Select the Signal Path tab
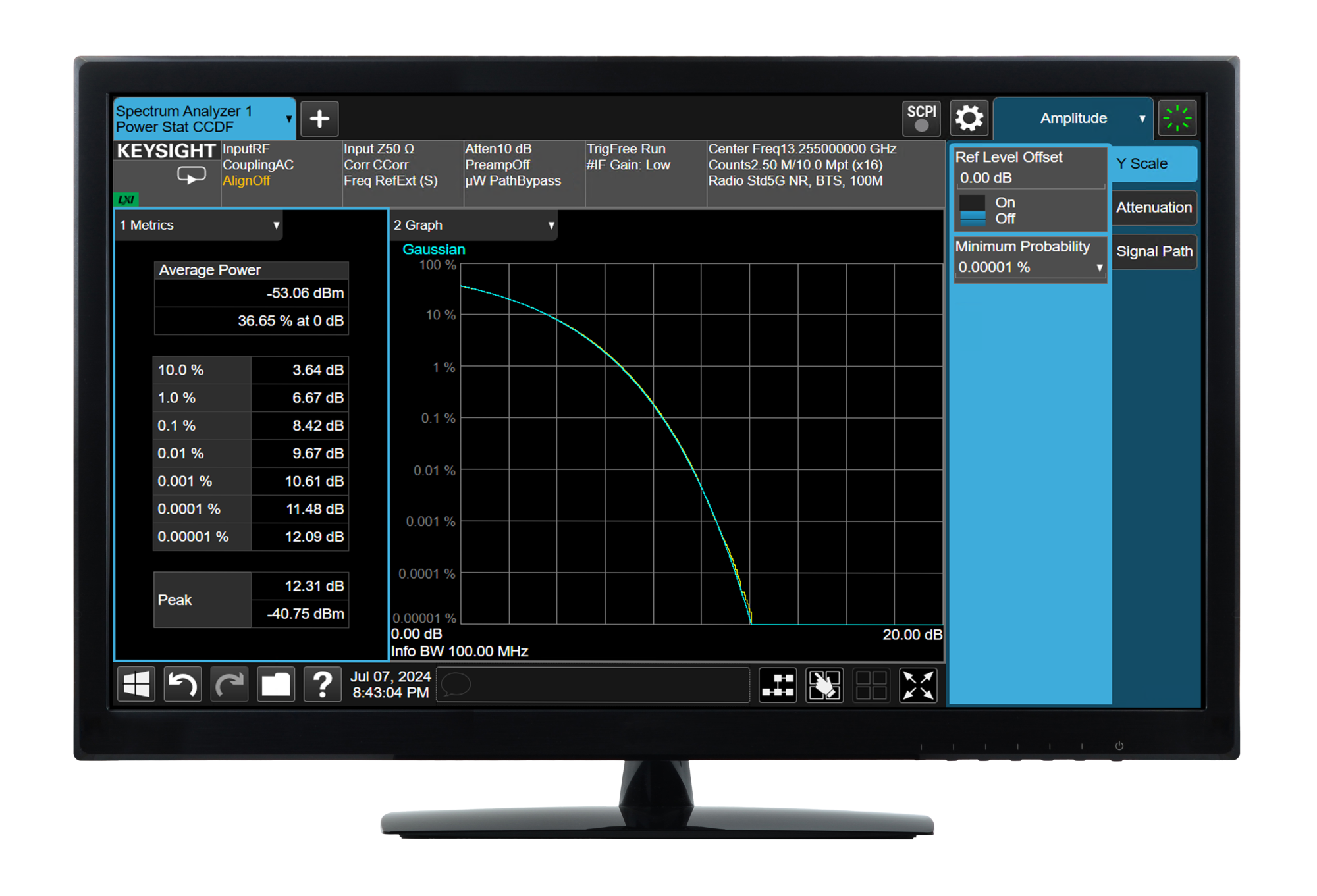This screenshot has height=896, width=1317. [x=1154, y=251]
